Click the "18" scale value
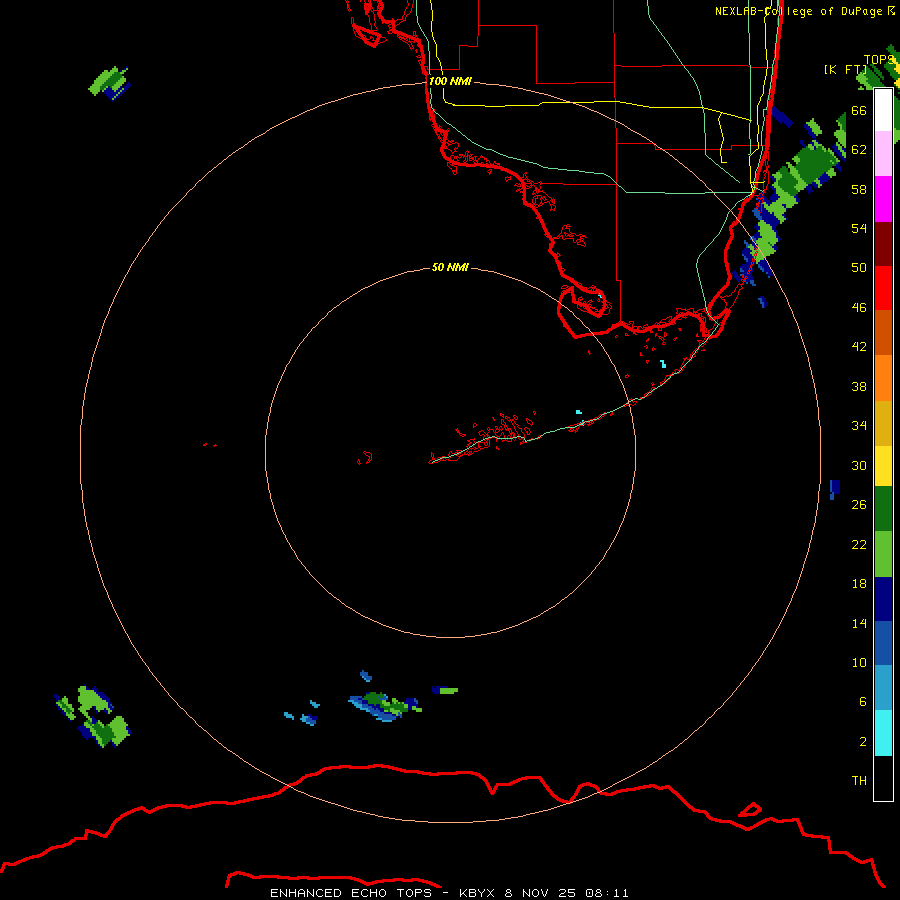The image size is (900, 900). point(859,584)
